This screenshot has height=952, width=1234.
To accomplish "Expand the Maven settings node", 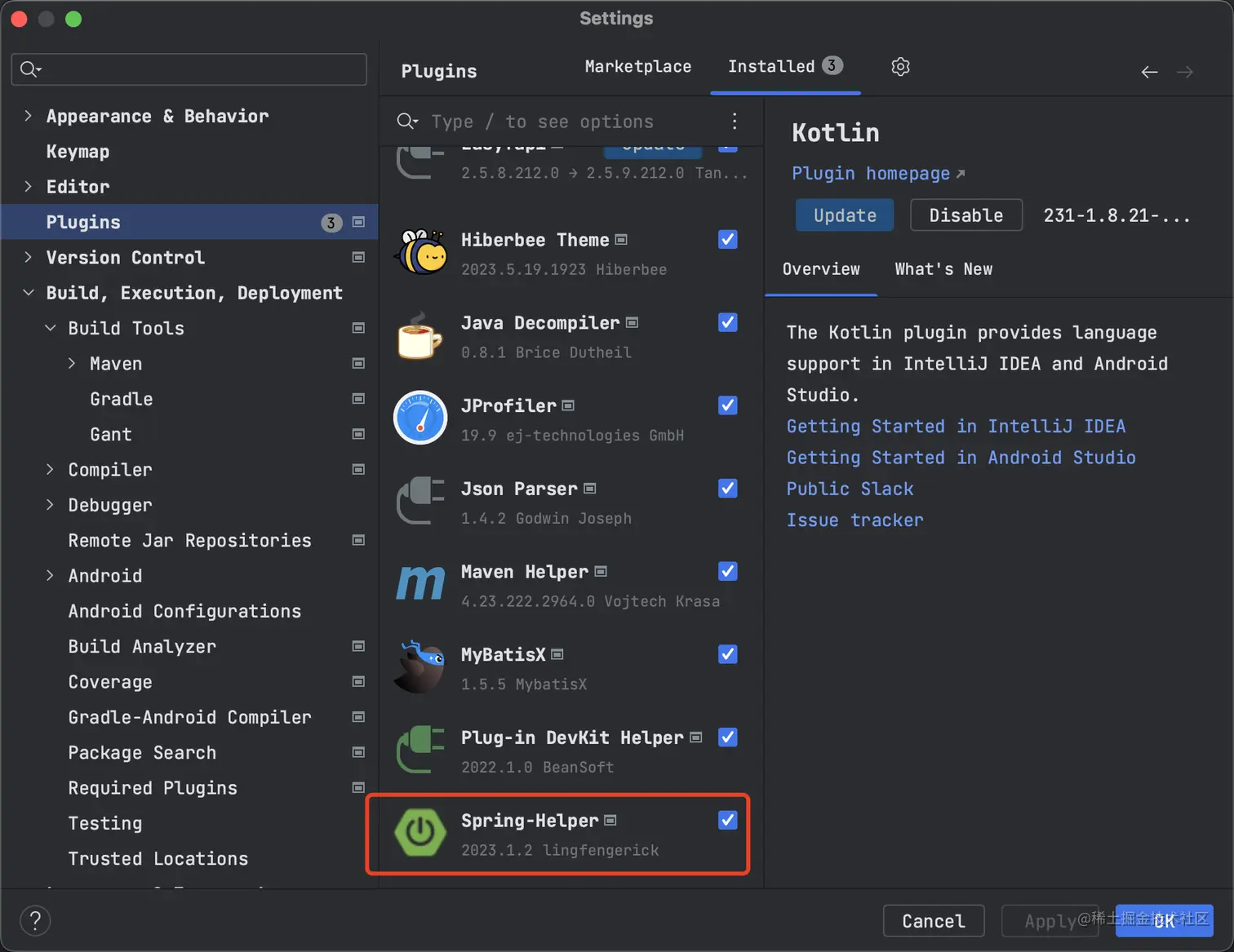I will (72, 364).
